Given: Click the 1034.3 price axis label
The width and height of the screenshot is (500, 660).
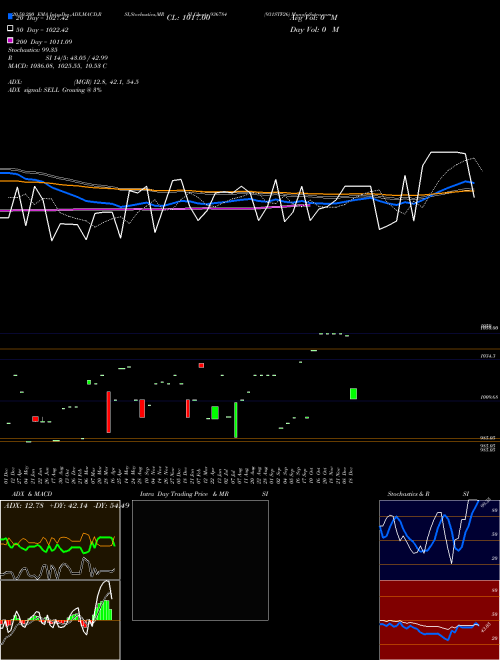Looking at the screenshot, I should (488, 356).
